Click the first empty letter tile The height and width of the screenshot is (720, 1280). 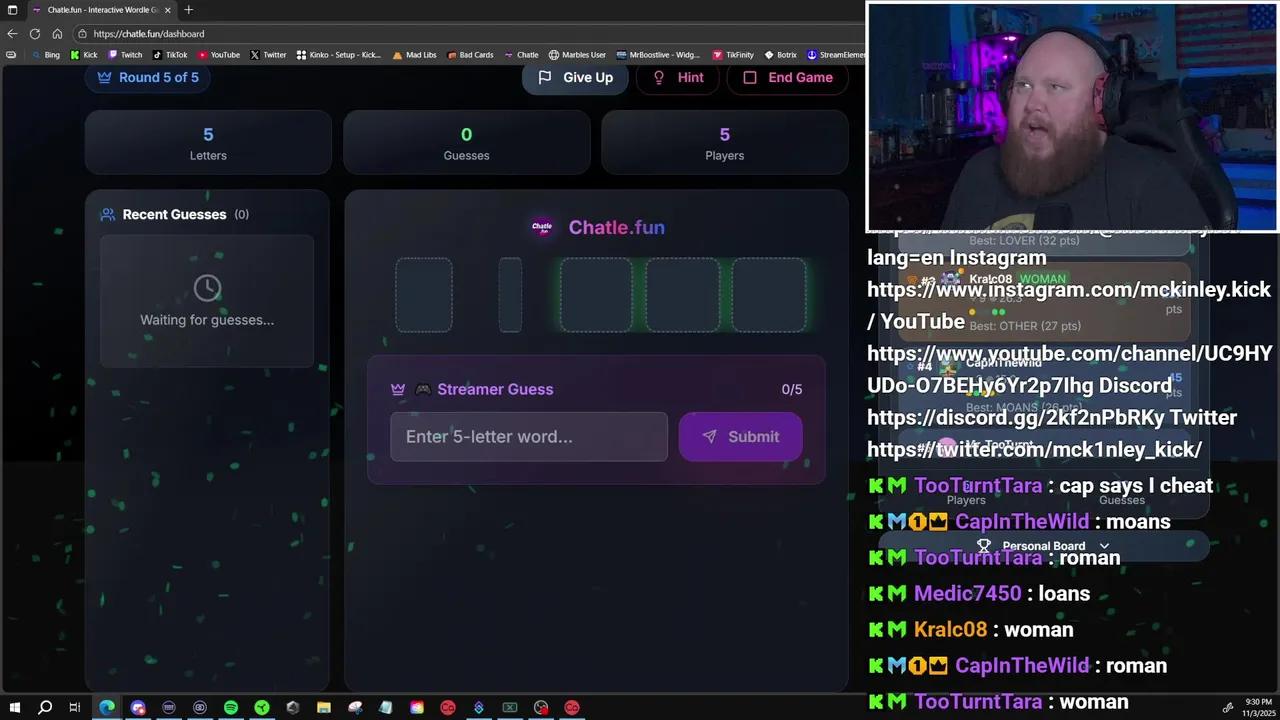[x=424, y=294]
